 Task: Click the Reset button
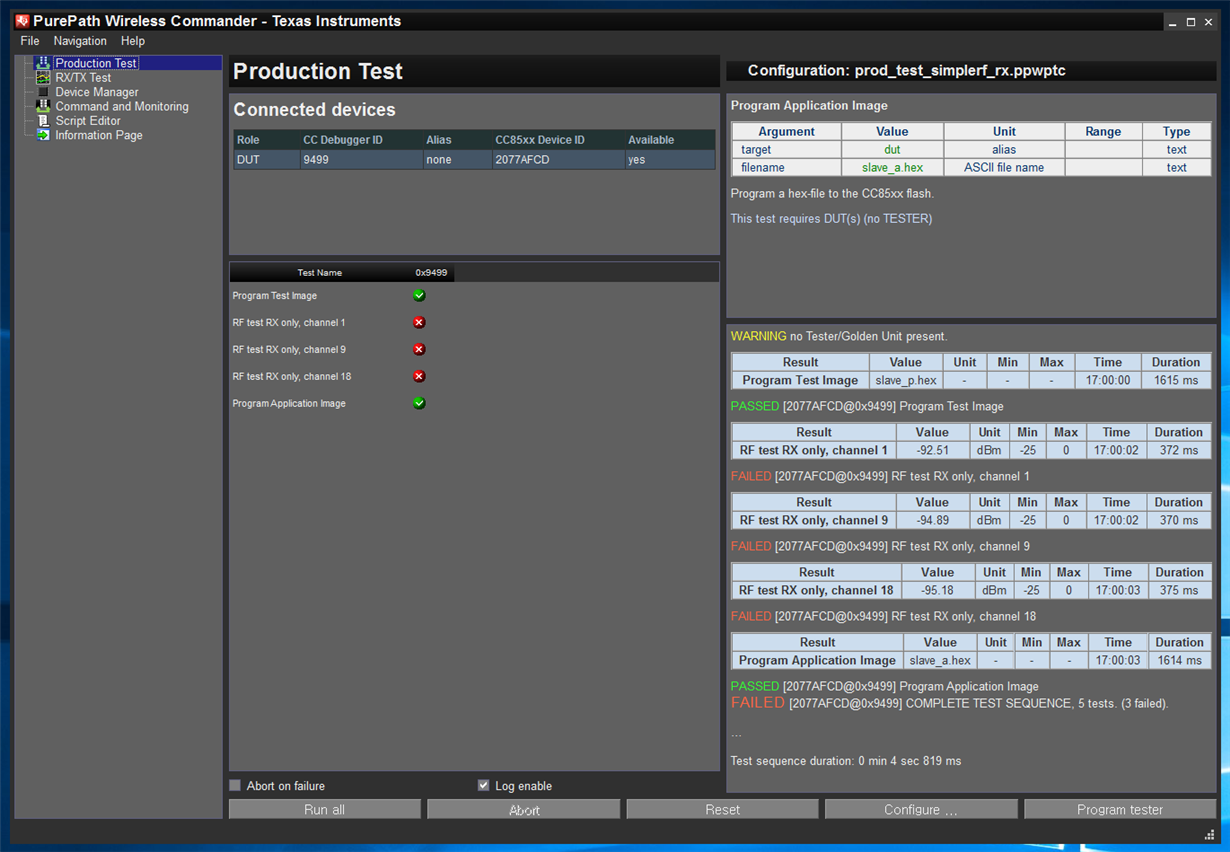point(722,809)
